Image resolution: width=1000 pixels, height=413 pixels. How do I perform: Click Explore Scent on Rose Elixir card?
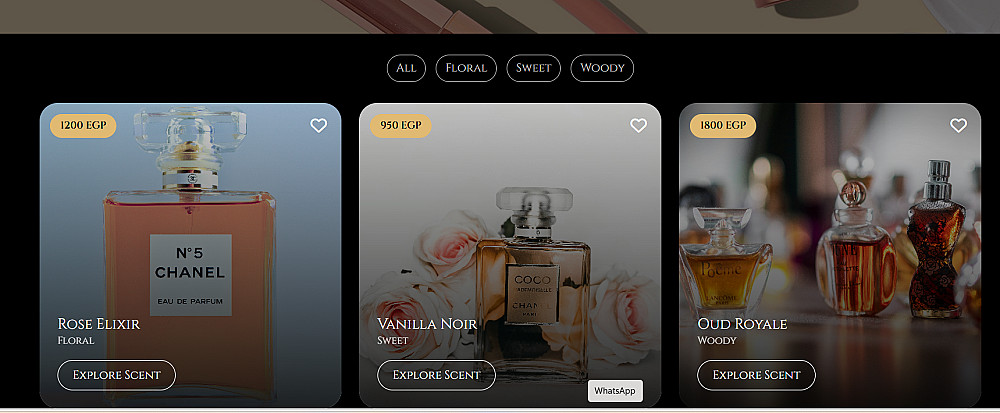coord(117,375)
